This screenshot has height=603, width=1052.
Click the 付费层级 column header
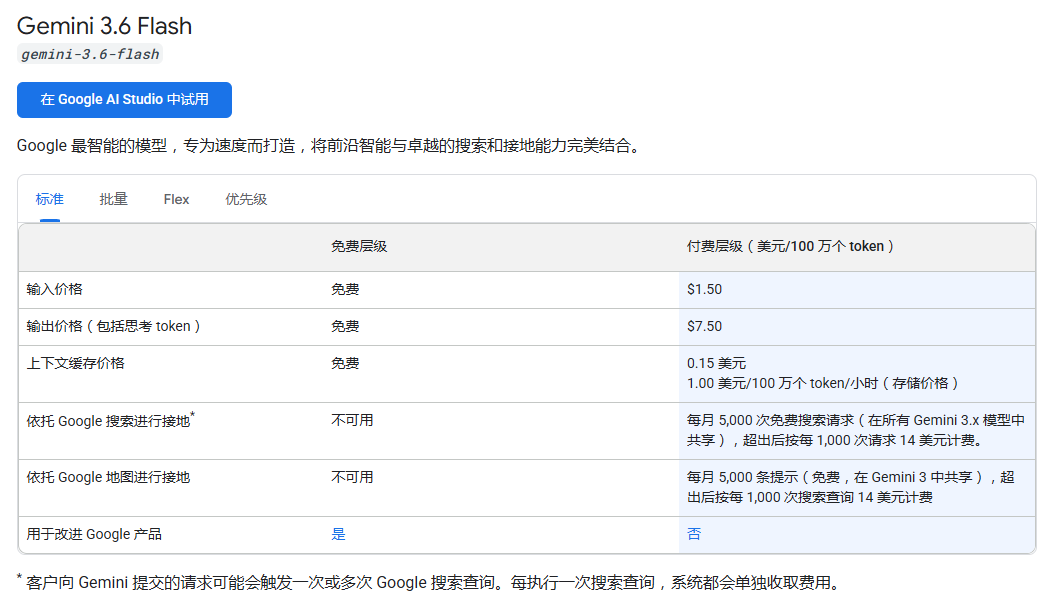790,246
